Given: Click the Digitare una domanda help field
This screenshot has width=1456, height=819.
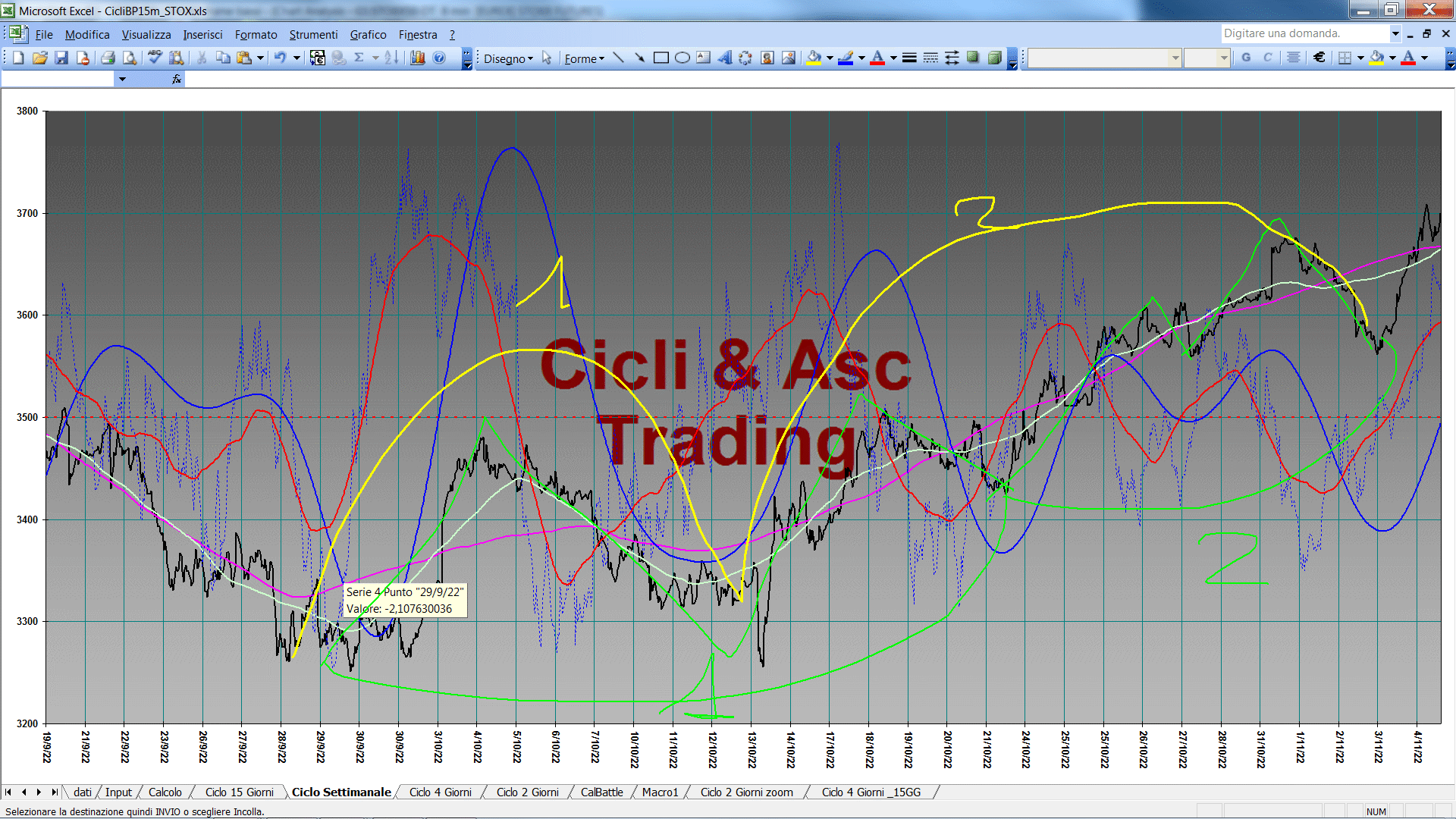Looking at the screenshot, I should coord(1304,33).
